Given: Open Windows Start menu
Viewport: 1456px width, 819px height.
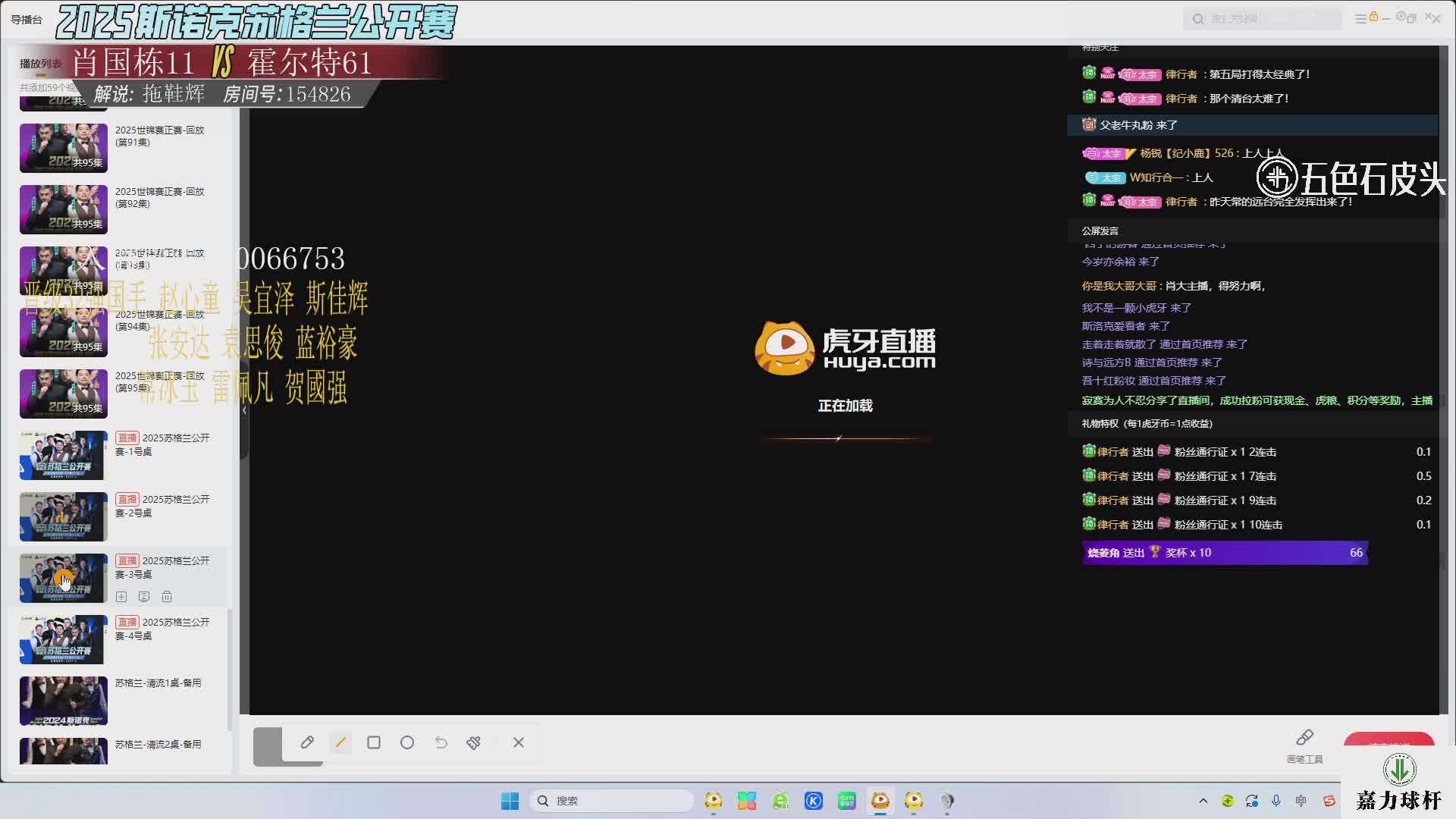Looking at the screenshot, I should pos(510,801).
